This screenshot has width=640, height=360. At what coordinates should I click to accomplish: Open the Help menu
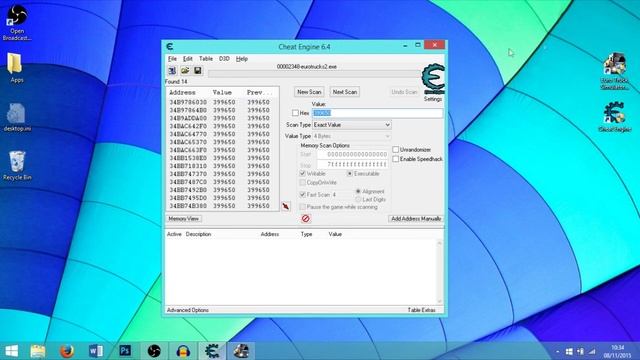242,59
